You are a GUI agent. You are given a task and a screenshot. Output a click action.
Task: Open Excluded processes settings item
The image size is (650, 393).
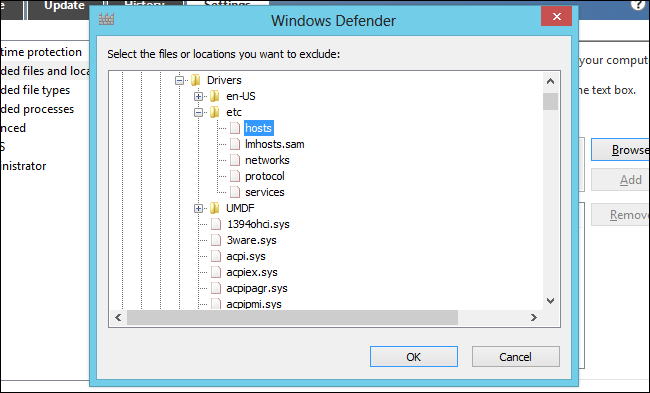click(x=37, y=109)
